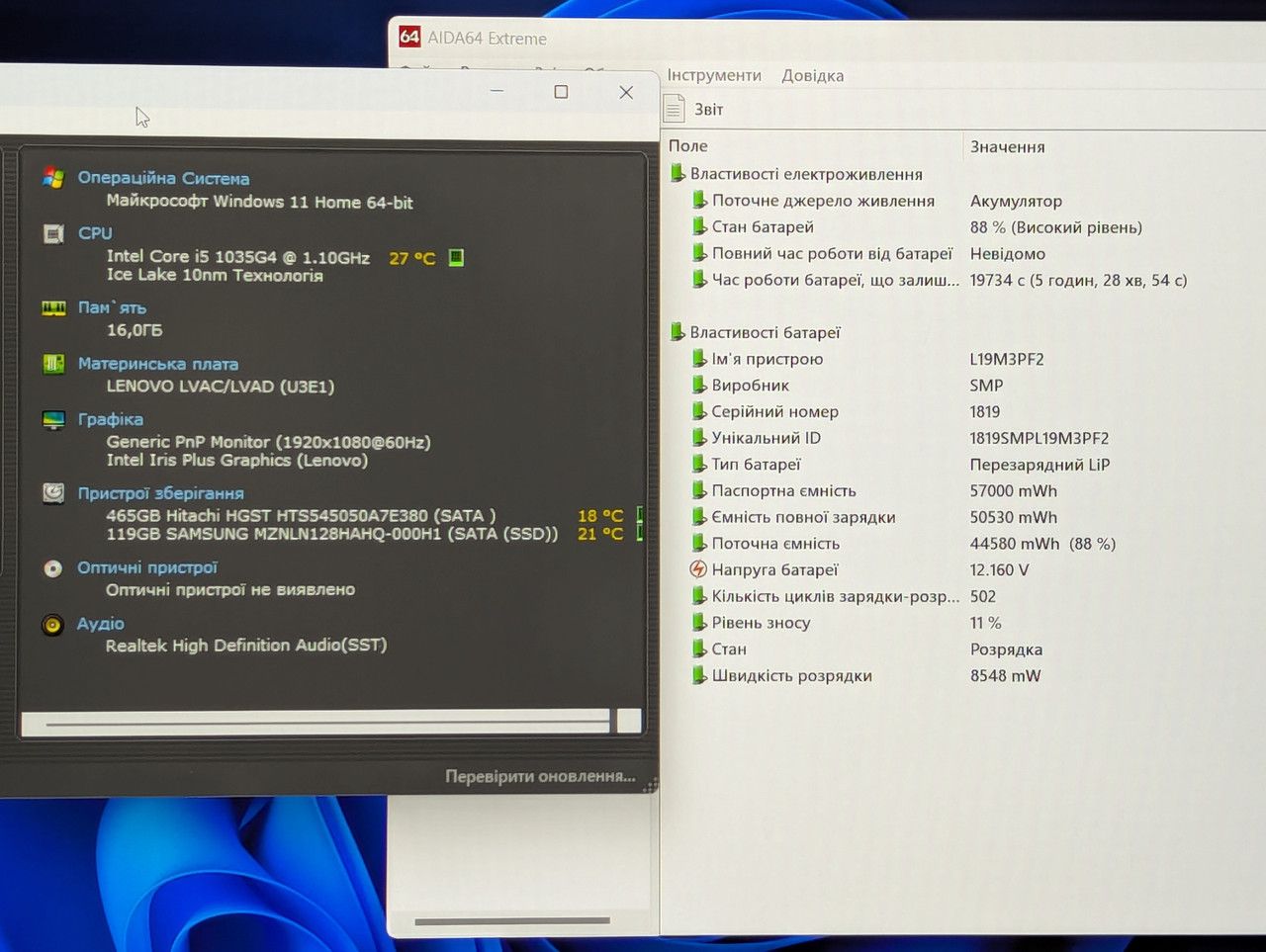Click the Realtek High Definition Audio(SST) text
This screenshot has width=1266, height=952.
click(246, 646)
